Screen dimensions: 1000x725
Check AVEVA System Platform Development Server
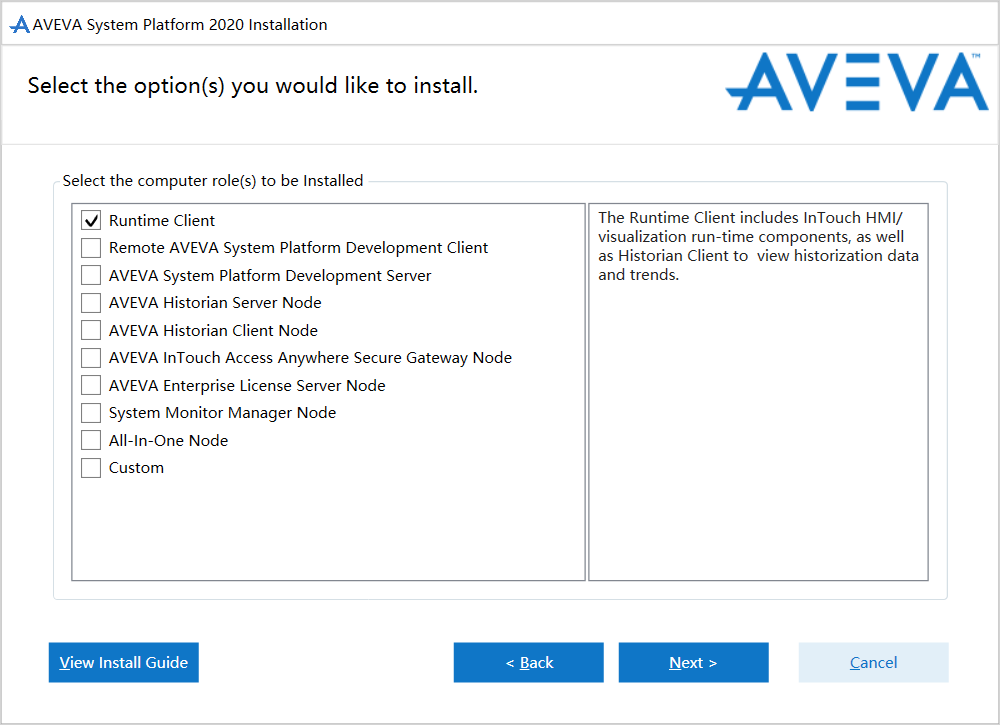91,276
